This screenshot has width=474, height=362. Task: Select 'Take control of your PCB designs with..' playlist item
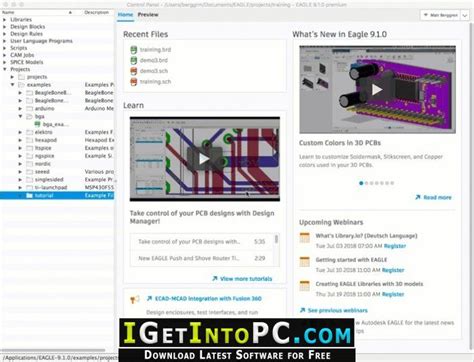[202, 242]
